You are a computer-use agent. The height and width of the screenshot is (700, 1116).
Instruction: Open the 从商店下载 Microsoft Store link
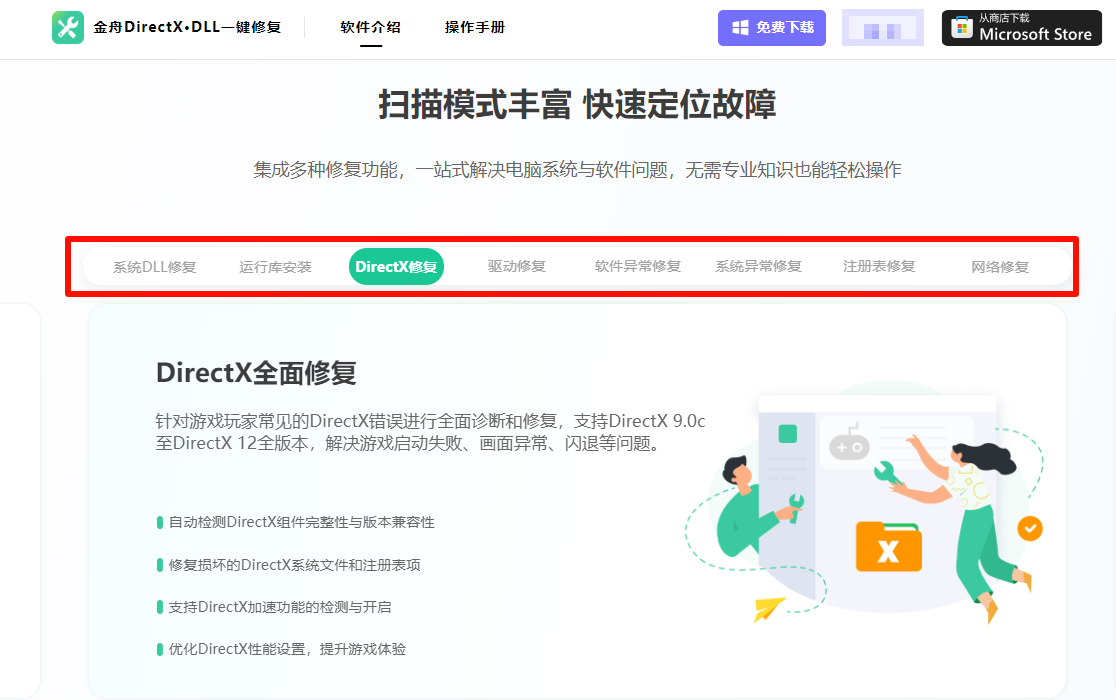click(x=1021, y=28)
